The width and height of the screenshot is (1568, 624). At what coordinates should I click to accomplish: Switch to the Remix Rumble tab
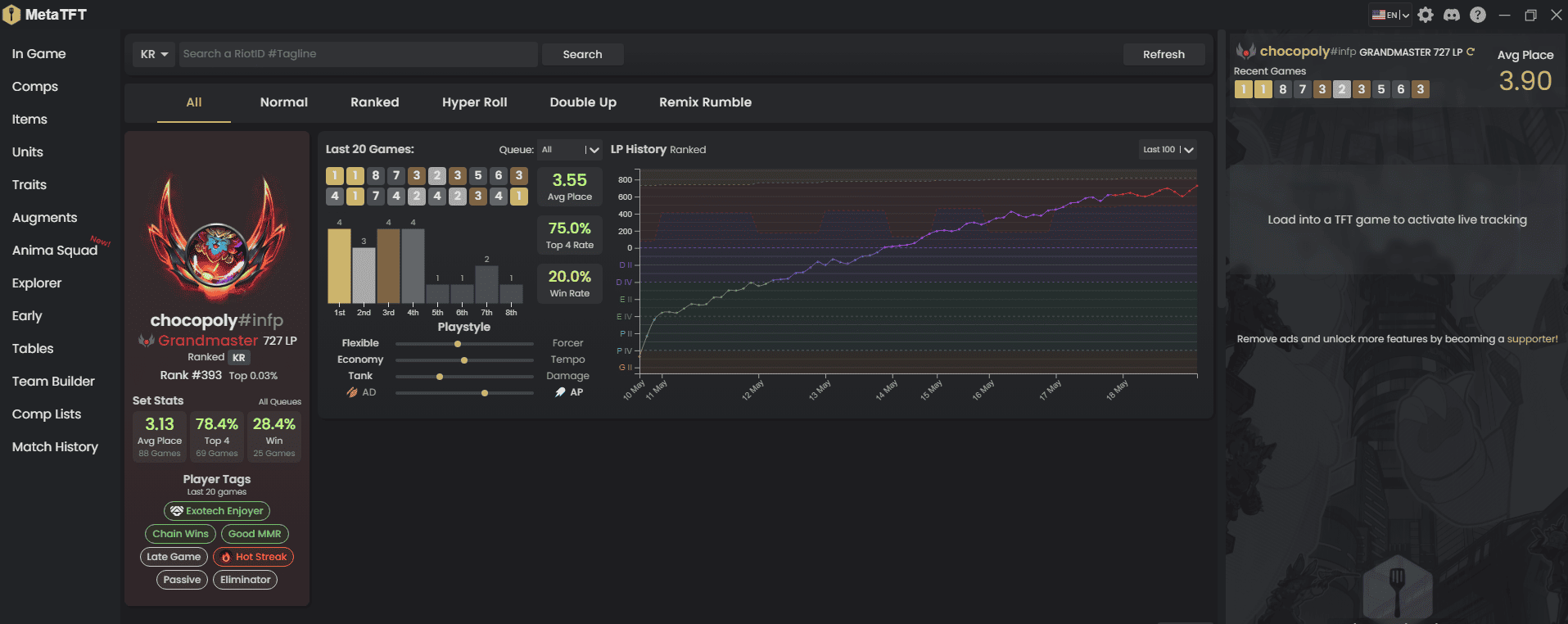click(x=706, y=102)
